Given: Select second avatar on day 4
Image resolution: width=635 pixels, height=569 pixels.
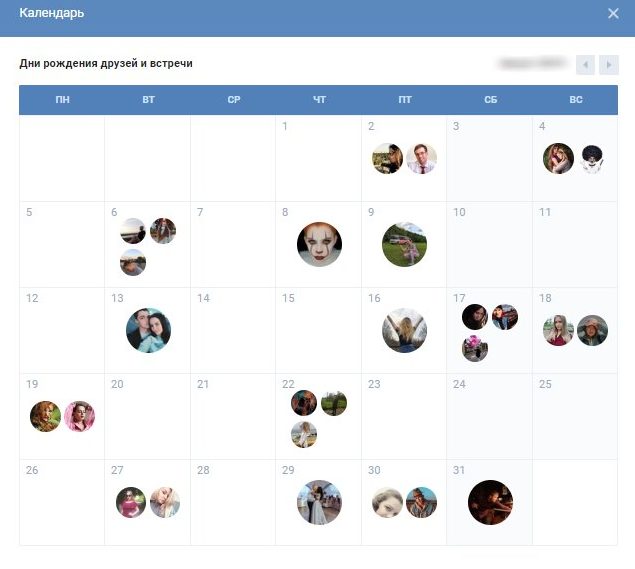Looking at the screenshot, I should point(592,159).
